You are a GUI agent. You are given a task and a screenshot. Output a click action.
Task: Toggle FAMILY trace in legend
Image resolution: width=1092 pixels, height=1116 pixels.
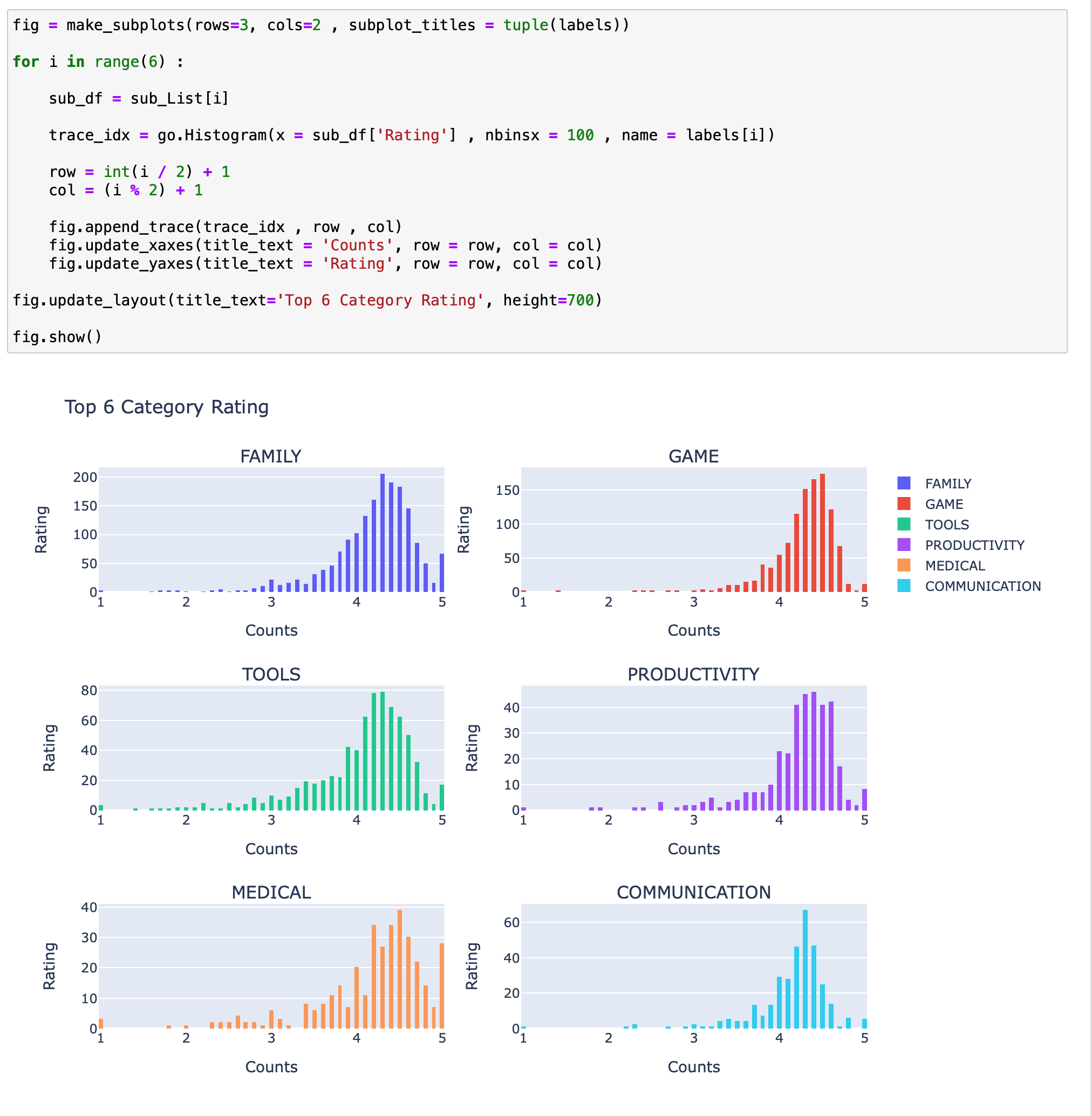(947, 484)
